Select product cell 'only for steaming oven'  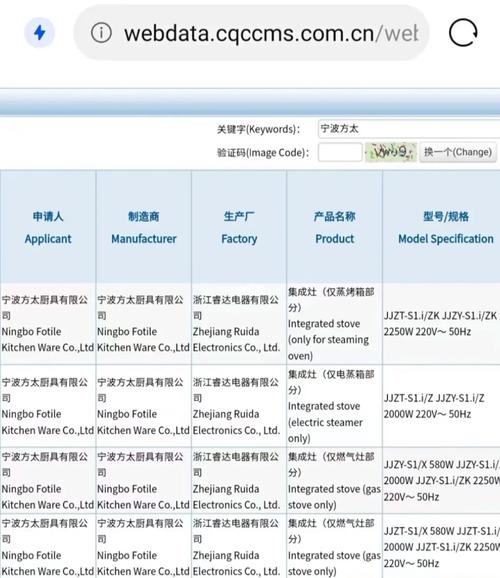point(334,324)
